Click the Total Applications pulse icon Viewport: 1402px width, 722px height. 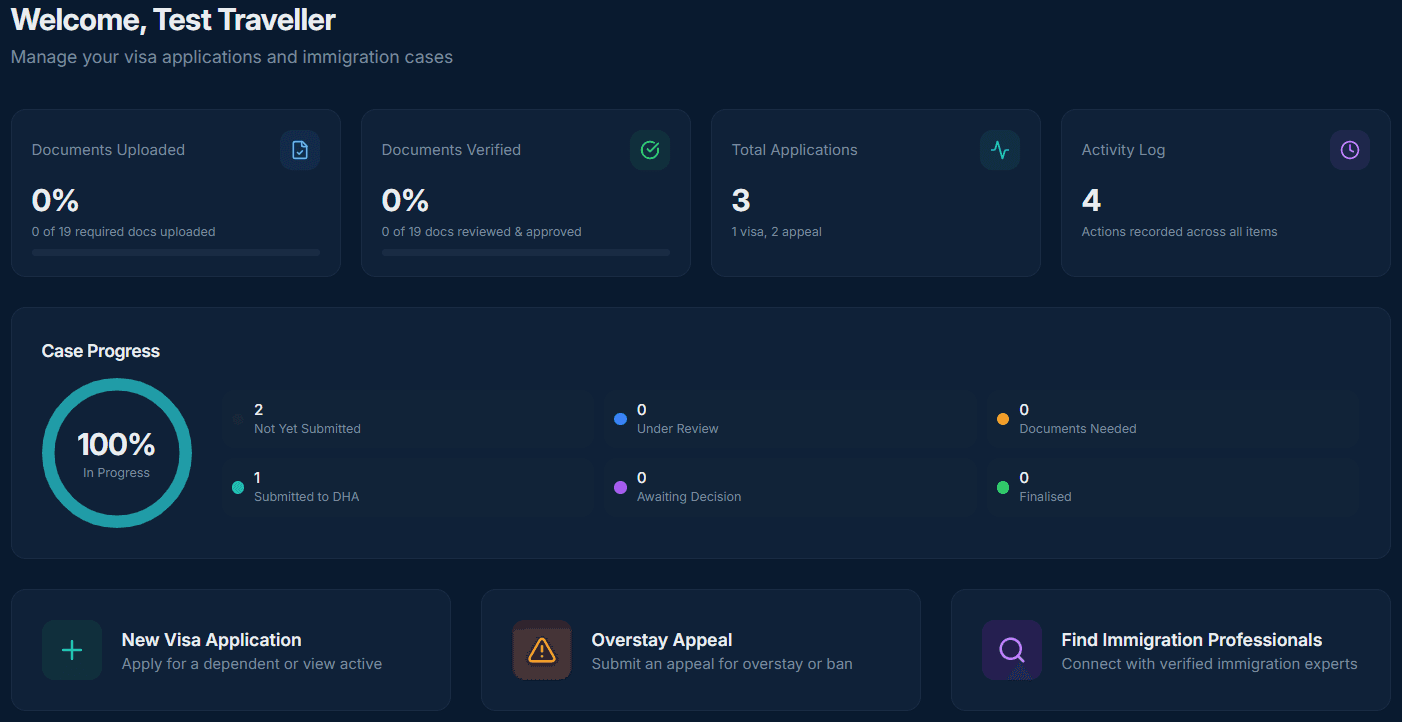[x=1000, y=150]
